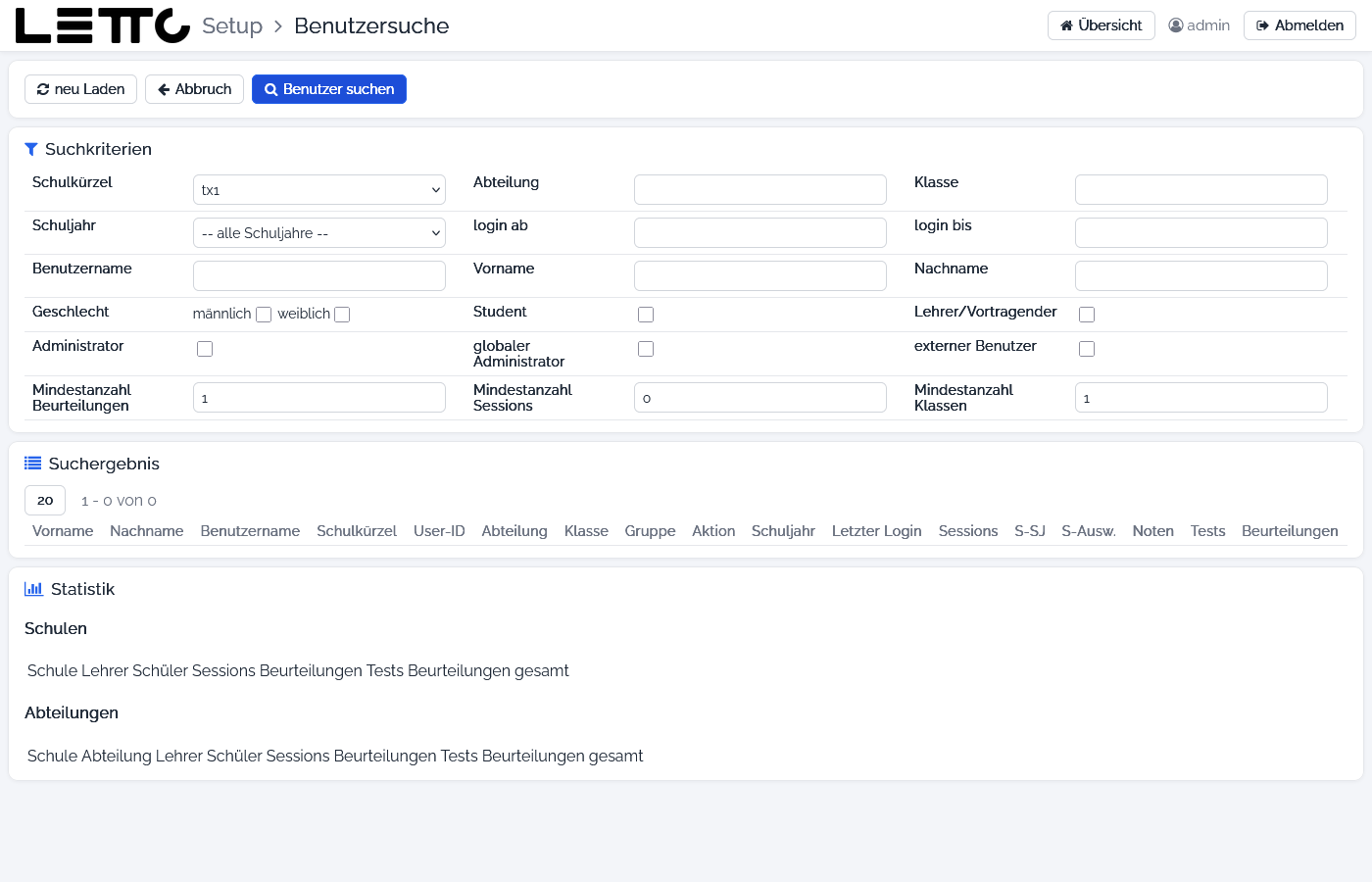Click the admin user profile icon
Image resolution: width=1372 pixels, height=882 pixels.
coord(1176,25)
